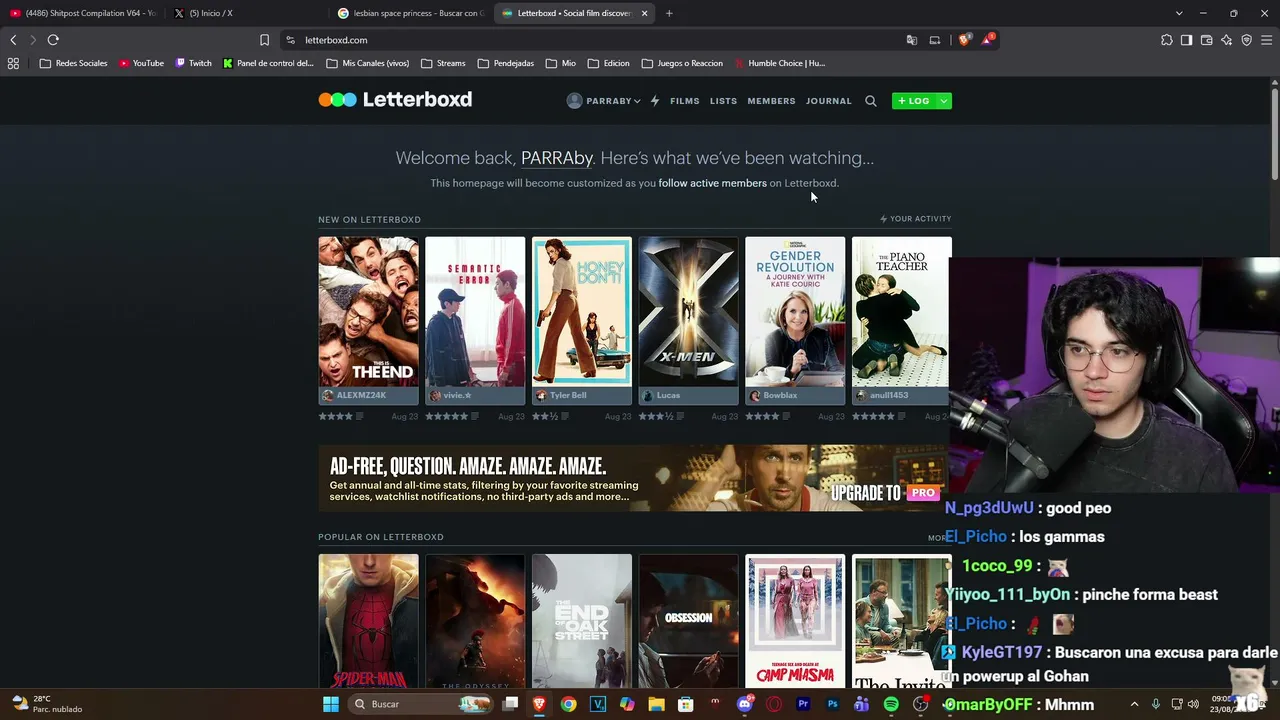Screen dimensions: 1280x720
Task: Open Leo AI assistant icon
Action: point(1226,40)
